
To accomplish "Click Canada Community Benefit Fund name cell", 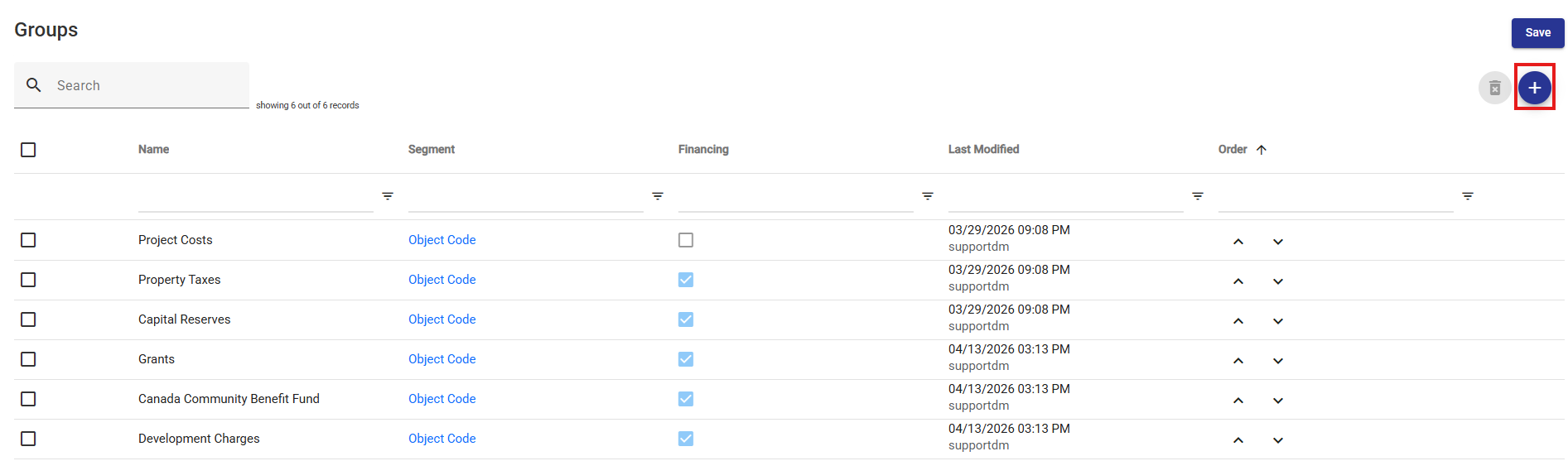I will (x=229, y=399).
